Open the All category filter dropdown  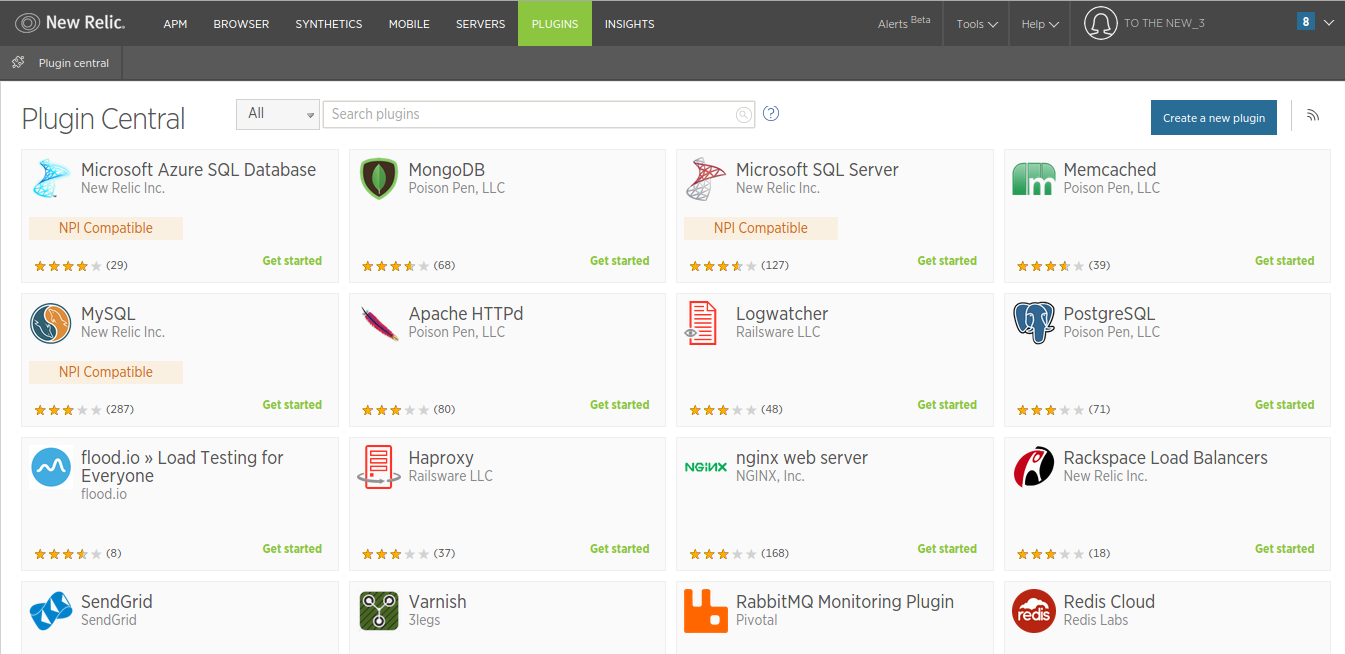[x=278, y=114]
